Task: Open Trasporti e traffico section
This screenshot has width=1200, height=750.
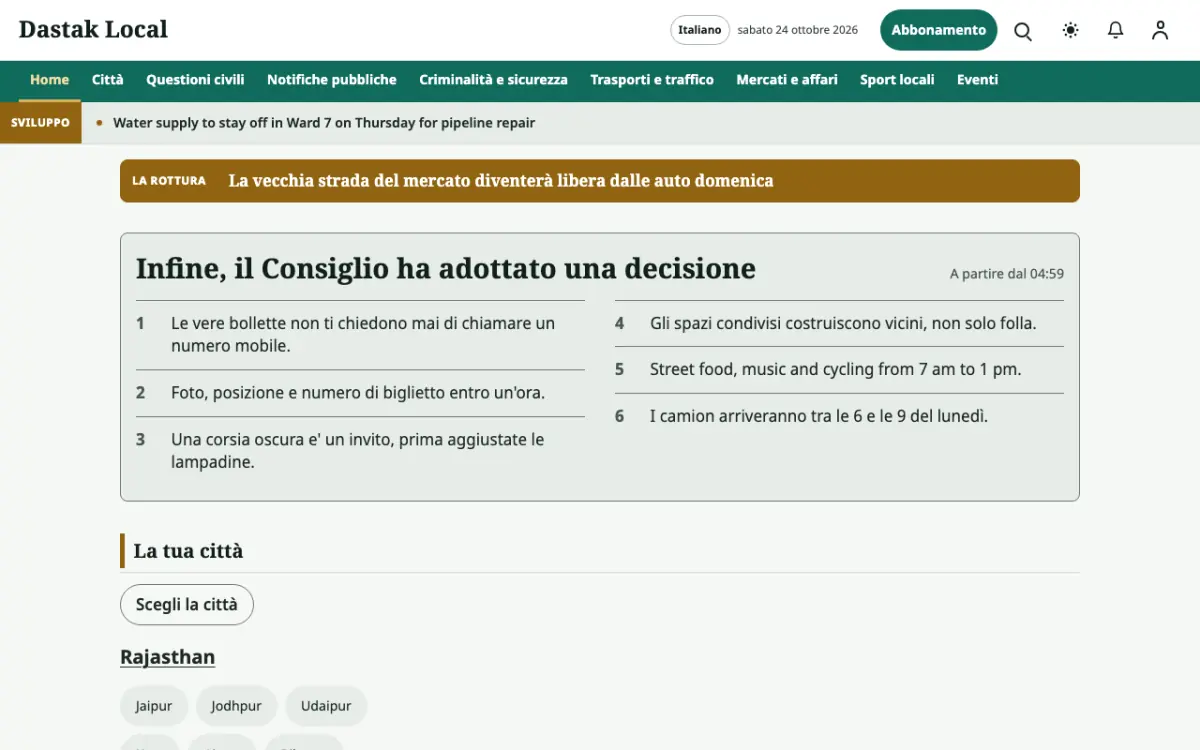Action: coord(652,80)
